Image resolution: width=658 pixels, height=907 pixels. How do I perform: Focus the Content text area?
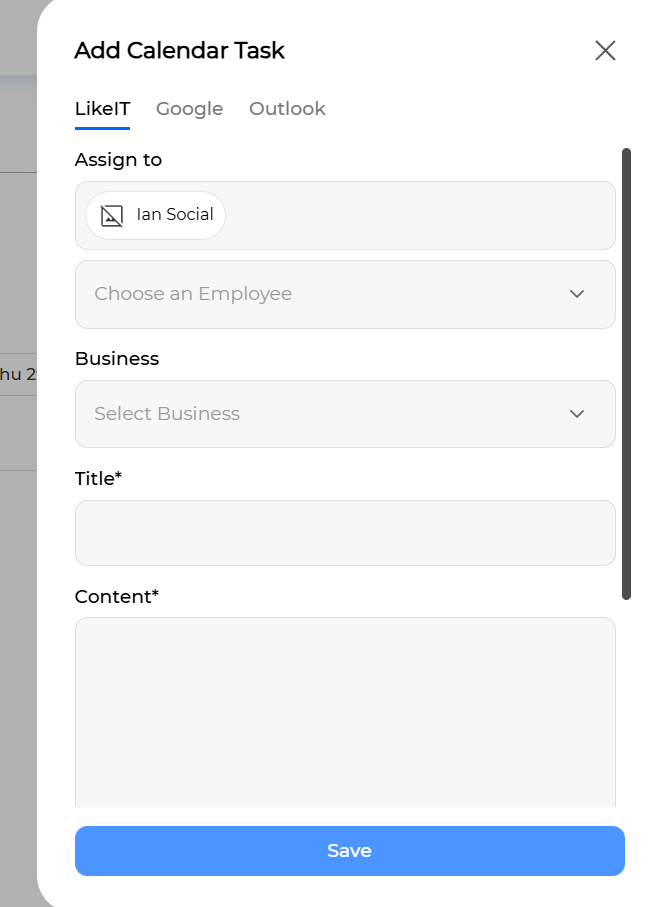[345, 712]
